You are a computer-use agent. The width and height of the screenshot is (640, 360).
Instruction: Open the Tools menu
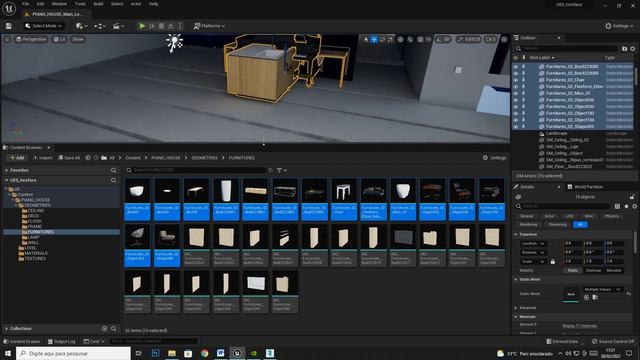tap(80, 4)
